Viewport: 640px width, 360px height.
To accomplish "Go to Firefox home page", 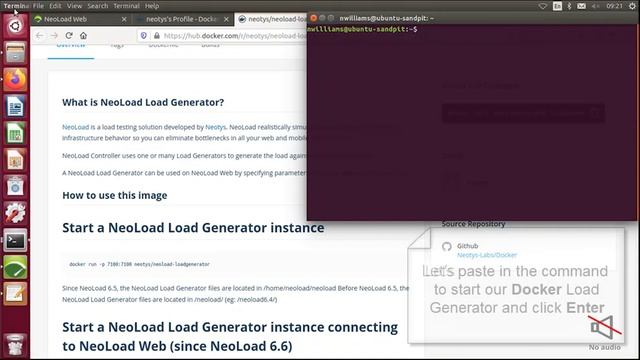I will pos(83,36).
